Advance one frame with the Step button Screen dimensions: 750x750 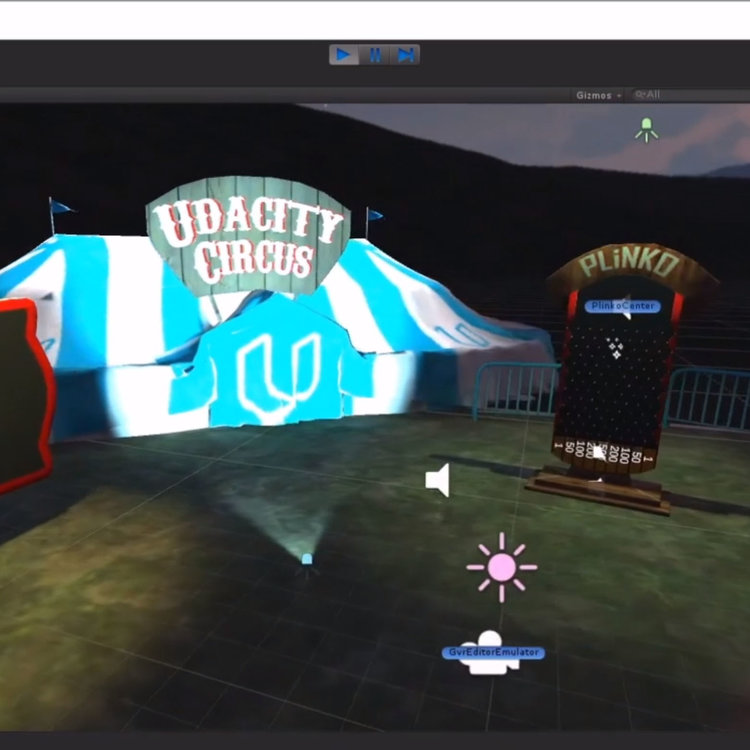(x=406, y=55)
